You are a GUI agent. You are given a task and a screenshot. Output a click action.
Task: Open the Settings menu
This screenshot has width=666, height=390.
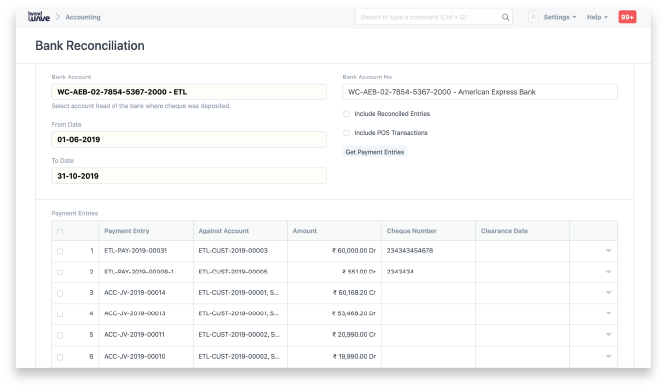[x=559, y=17]
